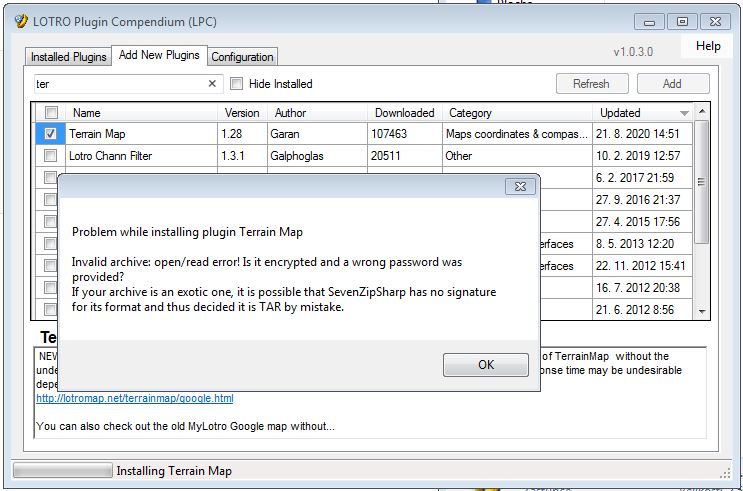Viewport: 743px width, 491px height.
Task: Click the plugin list scroll-up arrow
Action: [702, 112]
